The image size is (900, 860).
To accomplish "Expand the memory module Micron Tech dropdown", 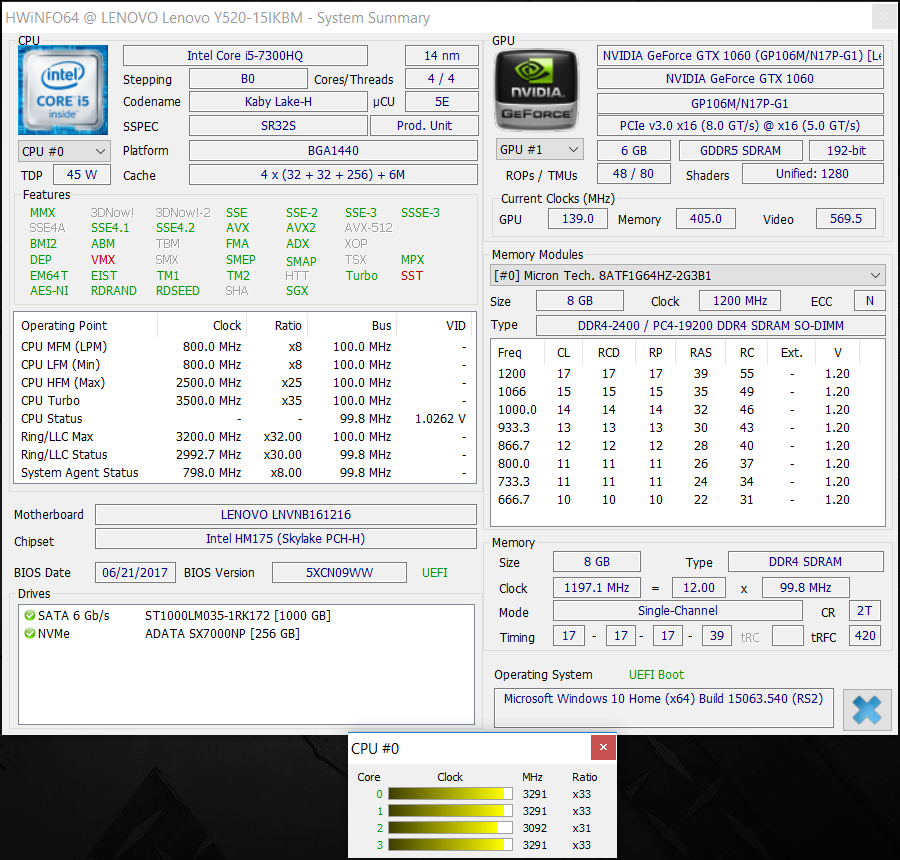I will tap(688, 276).
